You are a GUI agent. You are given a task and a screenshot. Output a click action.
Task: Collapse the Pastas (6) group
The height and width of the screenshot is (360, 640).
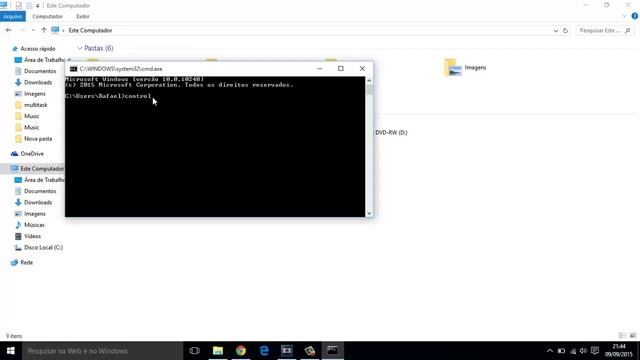80,48
